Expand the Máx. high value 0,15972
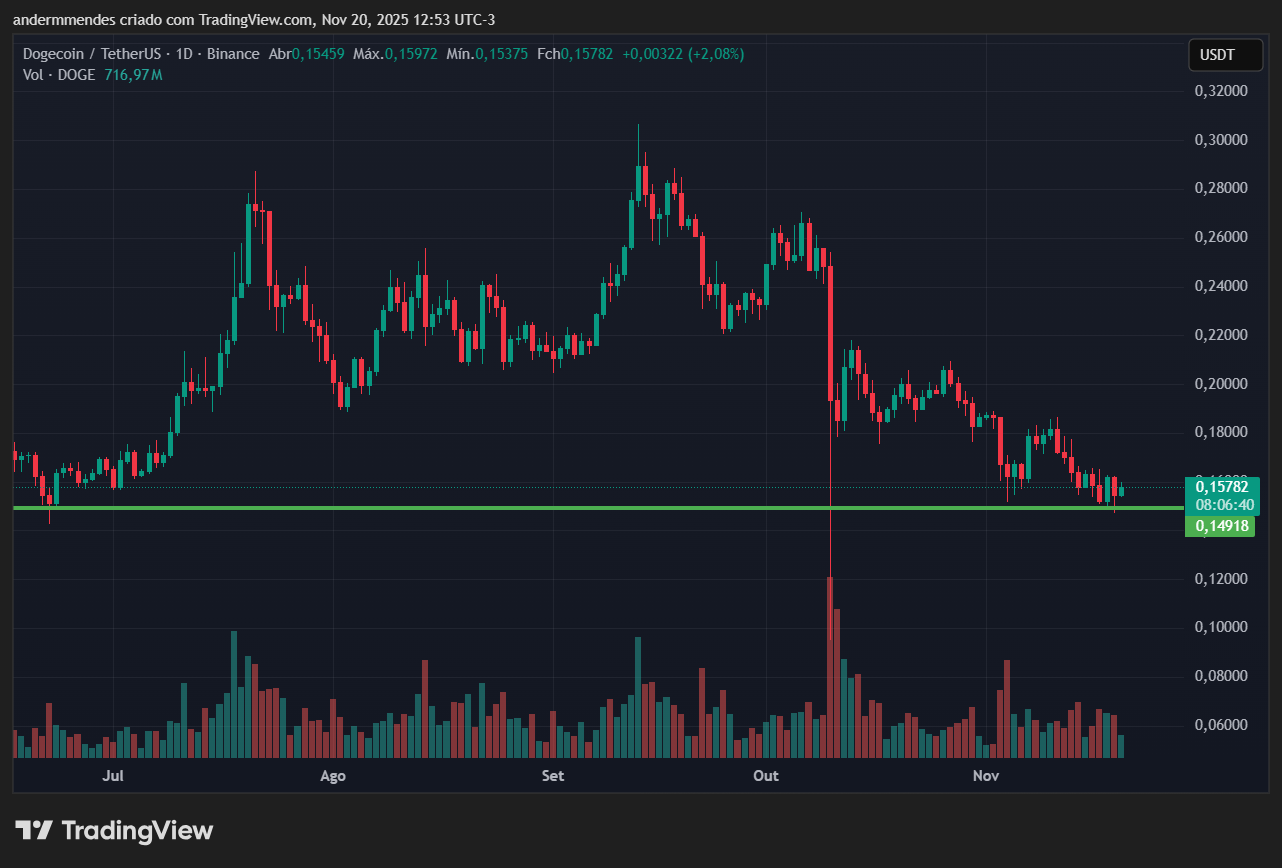 pyautogui.click(x=395, y=54)
